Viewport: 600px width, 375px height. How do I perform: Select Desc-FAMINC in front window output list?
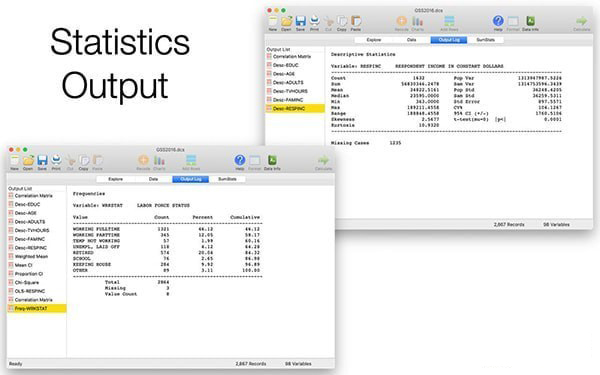(37, 239)
